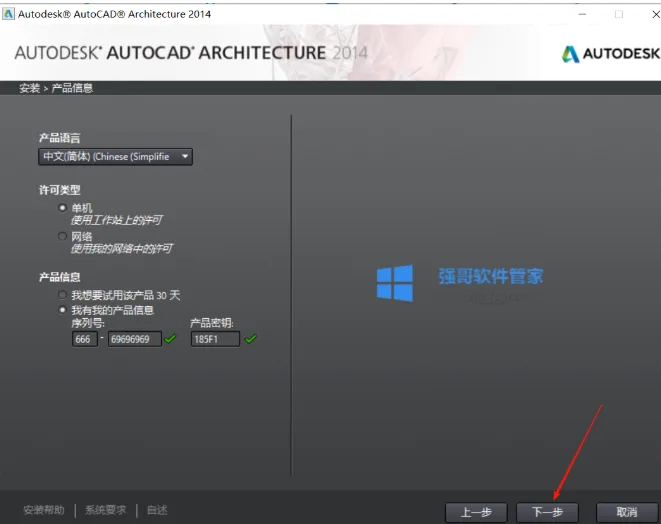Screen dimensions: 661x524
Task: Close the installer window
Action: point(656,14)
